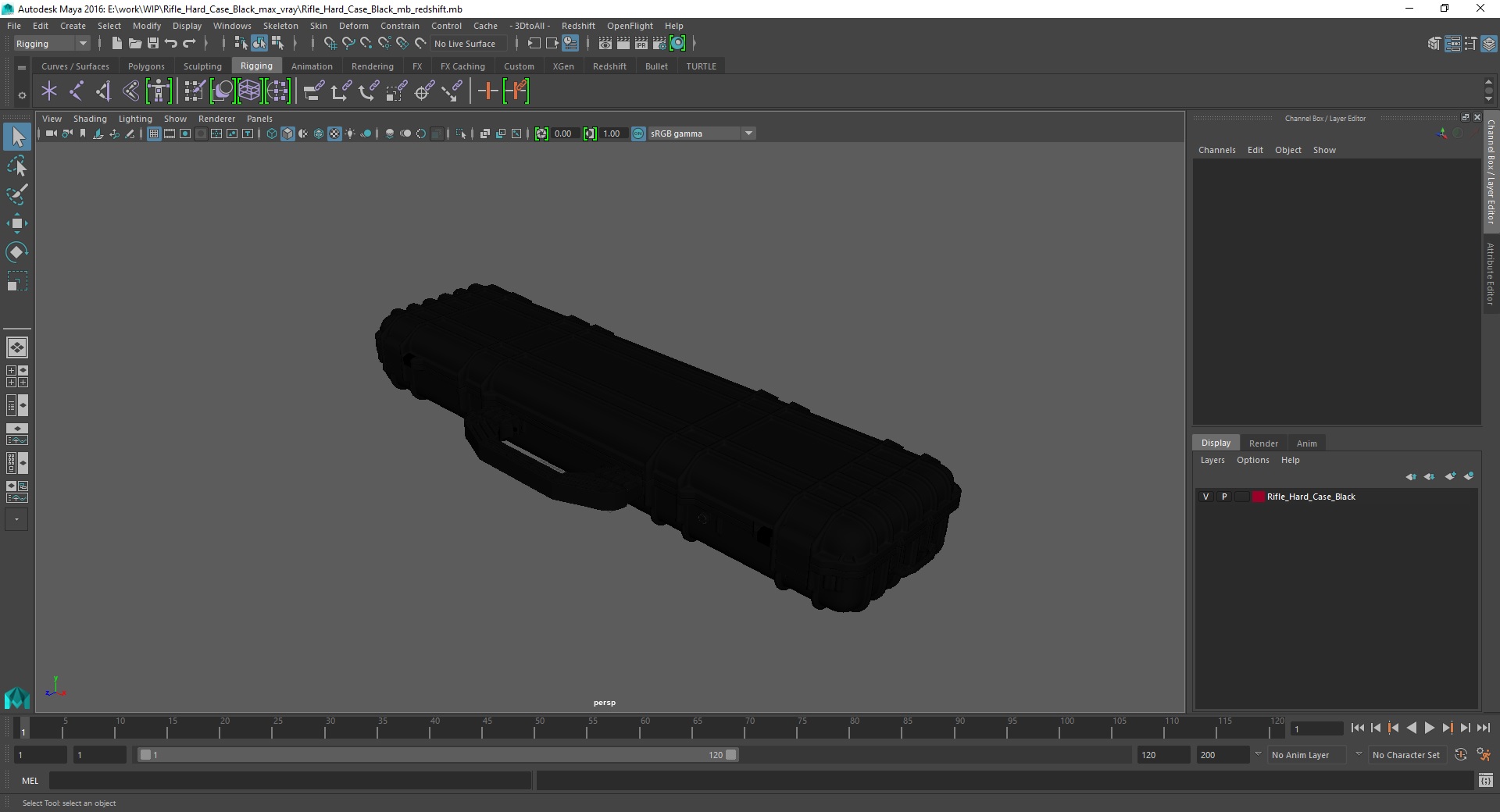The width and height of the screenshot is (1500, 812).
Task: Open the sRGB gamma view transform dropdown
Action: tap(702, 134)
